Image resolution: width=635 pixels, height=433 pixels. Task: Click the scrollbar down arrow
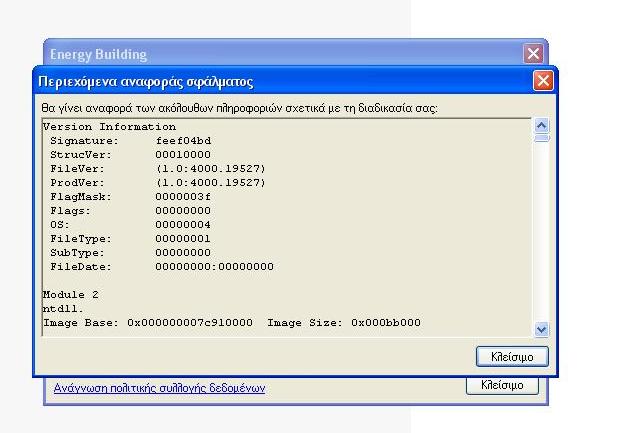(x=541, y=329)
